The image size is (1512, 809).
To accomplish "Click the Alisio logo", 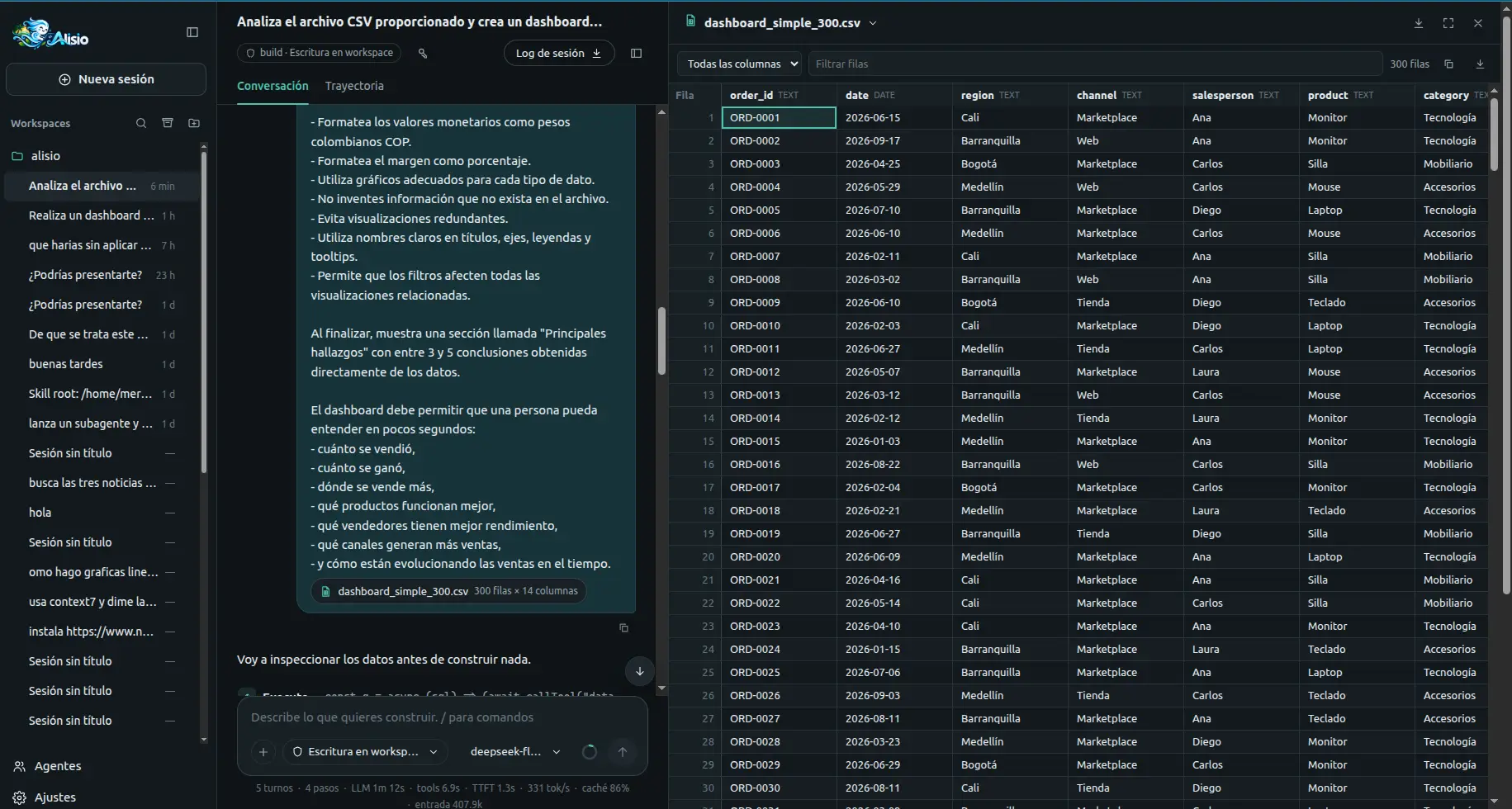I will 50,34.
